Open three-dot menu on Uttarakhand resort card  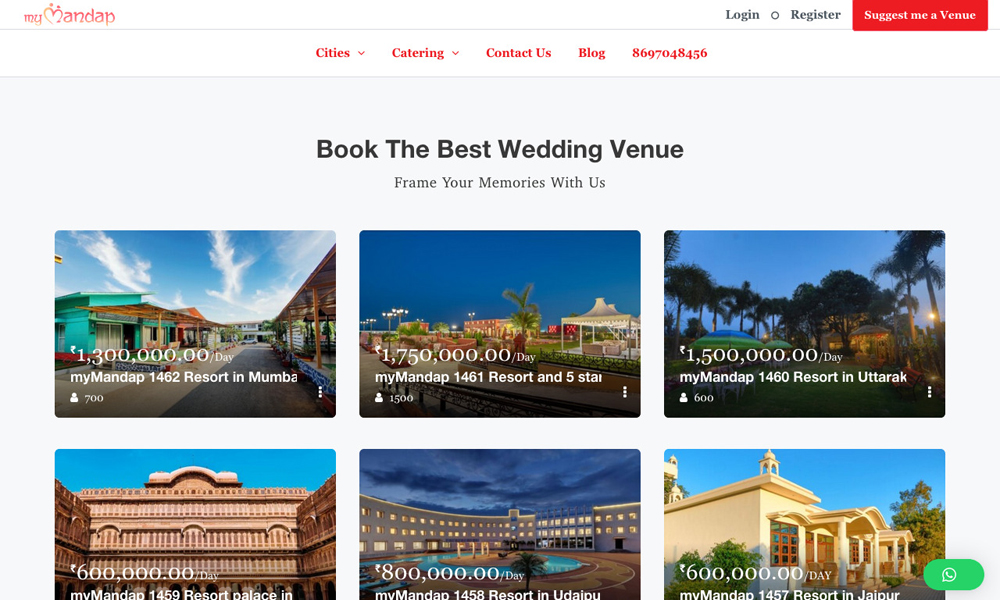click(x=929, y=392)
